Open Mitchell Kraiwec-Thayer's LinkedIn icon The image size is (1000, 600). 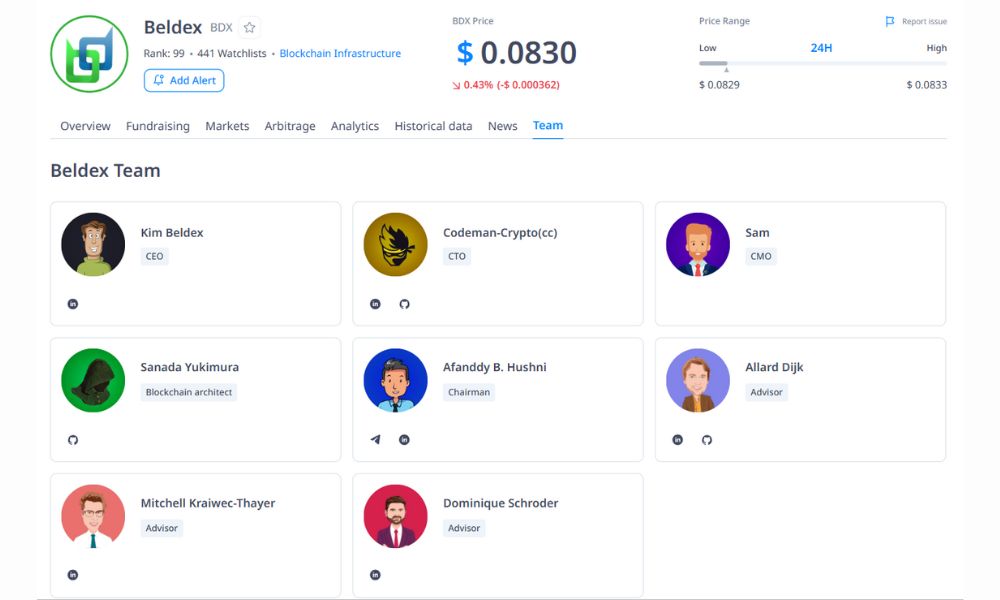73,575
